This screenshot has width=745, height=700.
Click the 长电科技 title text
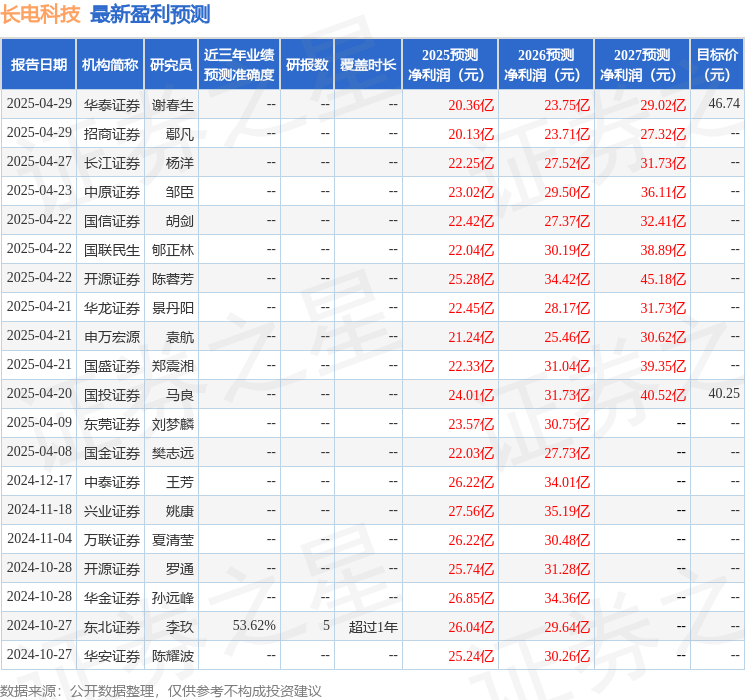40,14
